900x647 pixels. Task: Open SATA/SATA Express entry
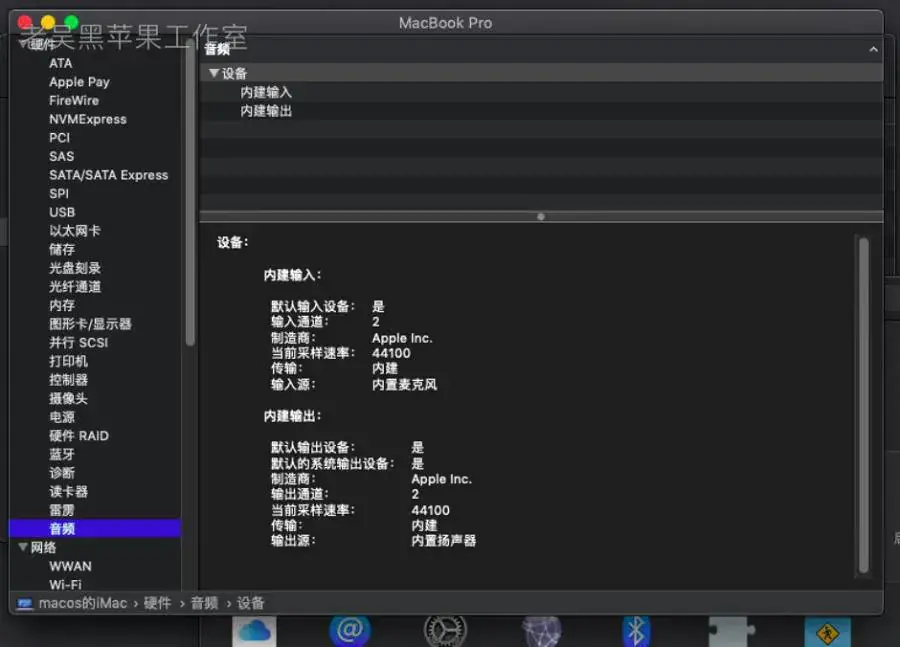[108, 175]
